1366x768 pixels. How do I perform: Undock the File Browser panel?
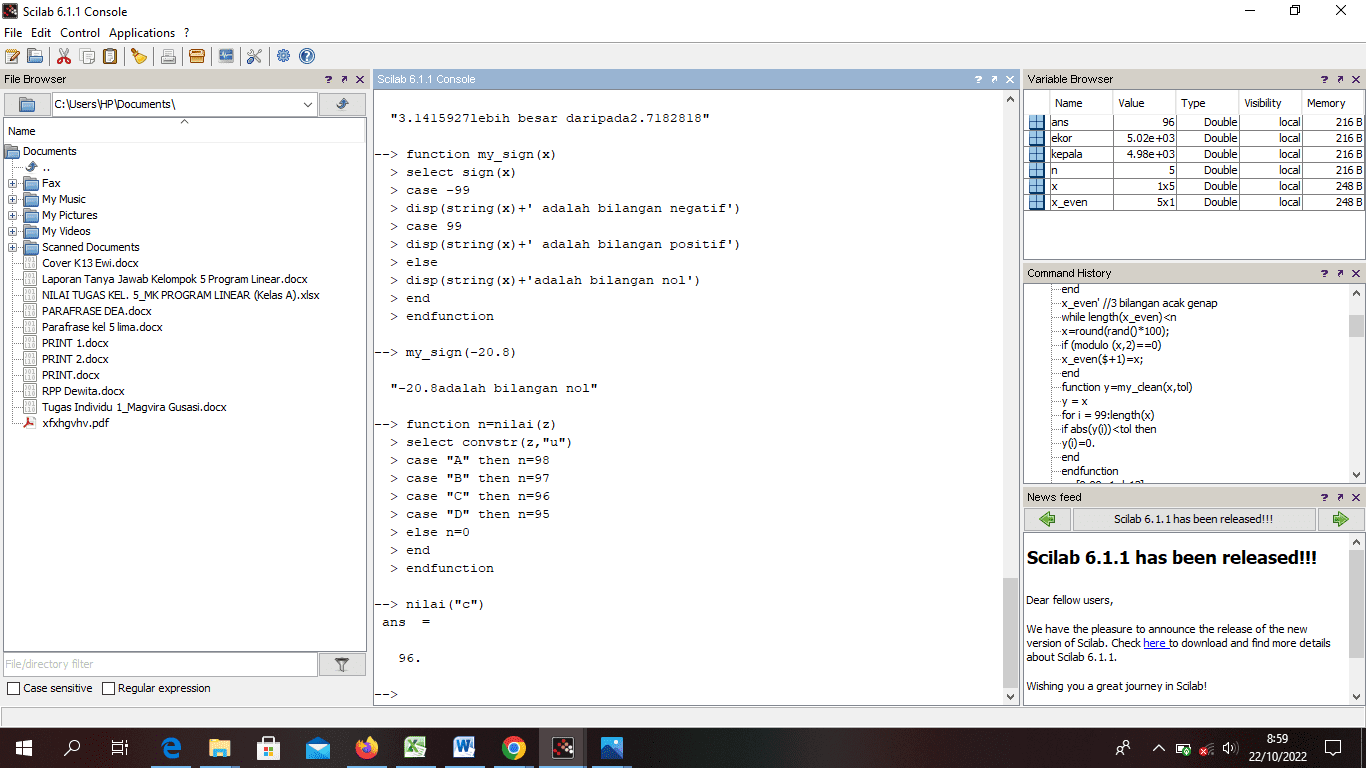point(344,79)
